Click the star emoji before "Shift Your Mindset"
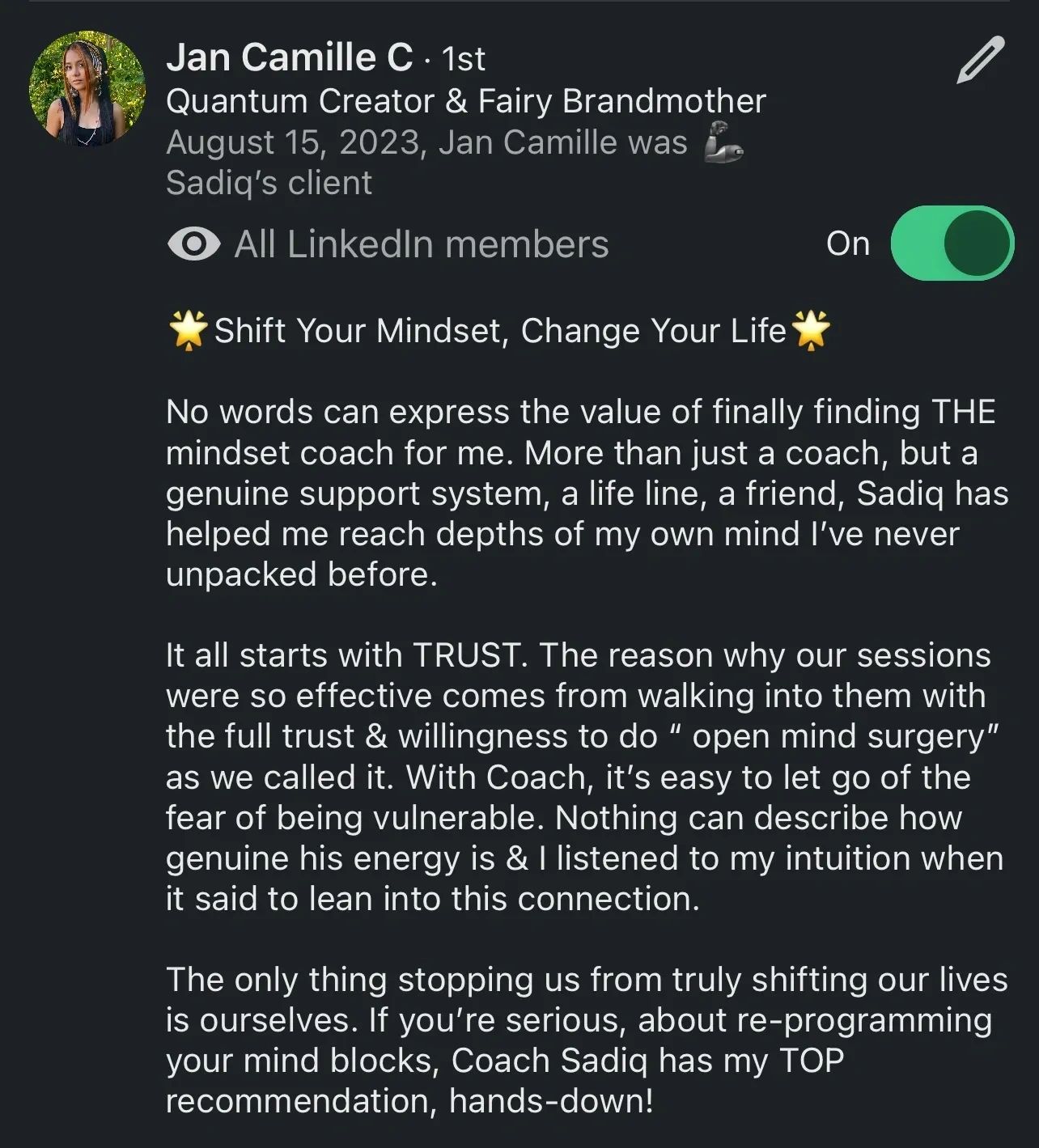 click(189, 331)
